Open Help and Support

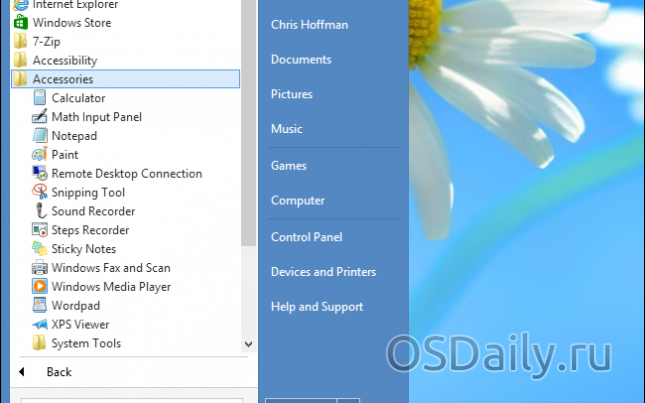[316, 307]
